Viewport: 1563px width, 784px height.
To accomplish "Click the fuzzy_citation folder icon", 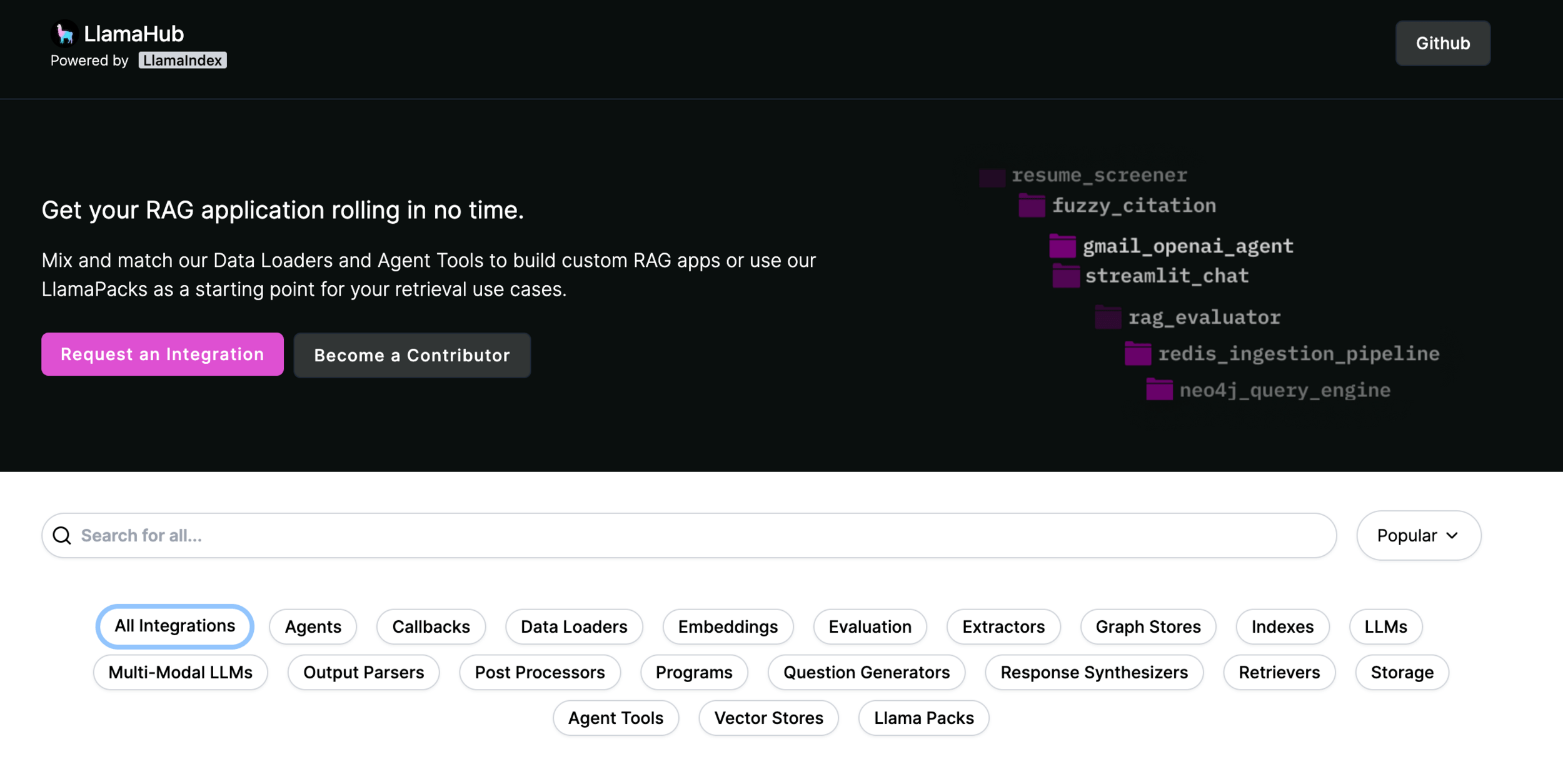I will pos(1032,206).
